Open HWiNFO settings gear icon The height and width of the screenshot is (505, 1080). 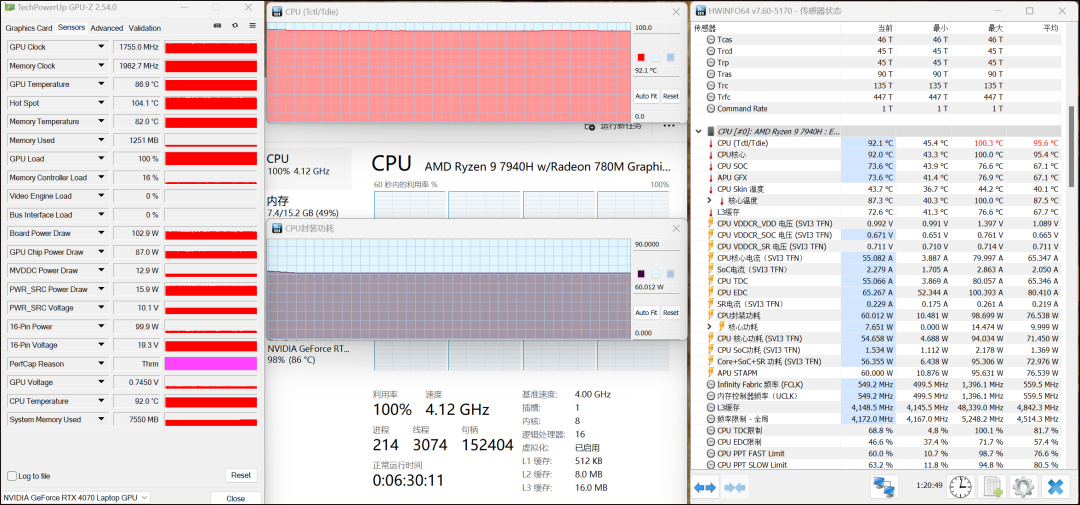click(x=1022, y=487)
